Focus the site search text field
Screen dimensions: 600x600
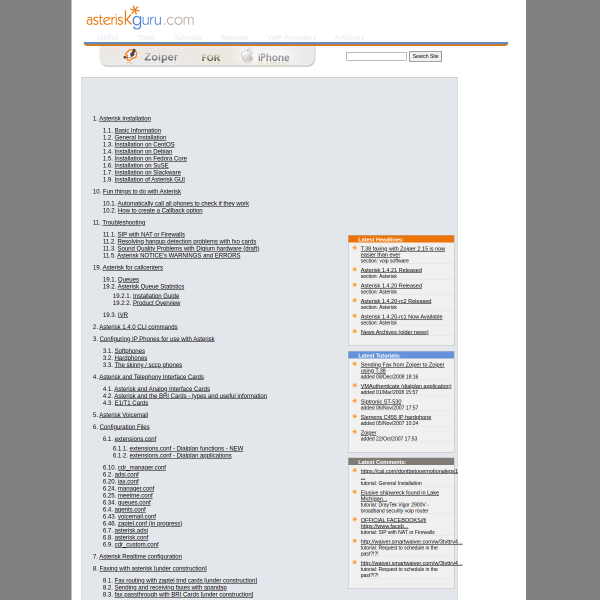click(x=376, y=57)
